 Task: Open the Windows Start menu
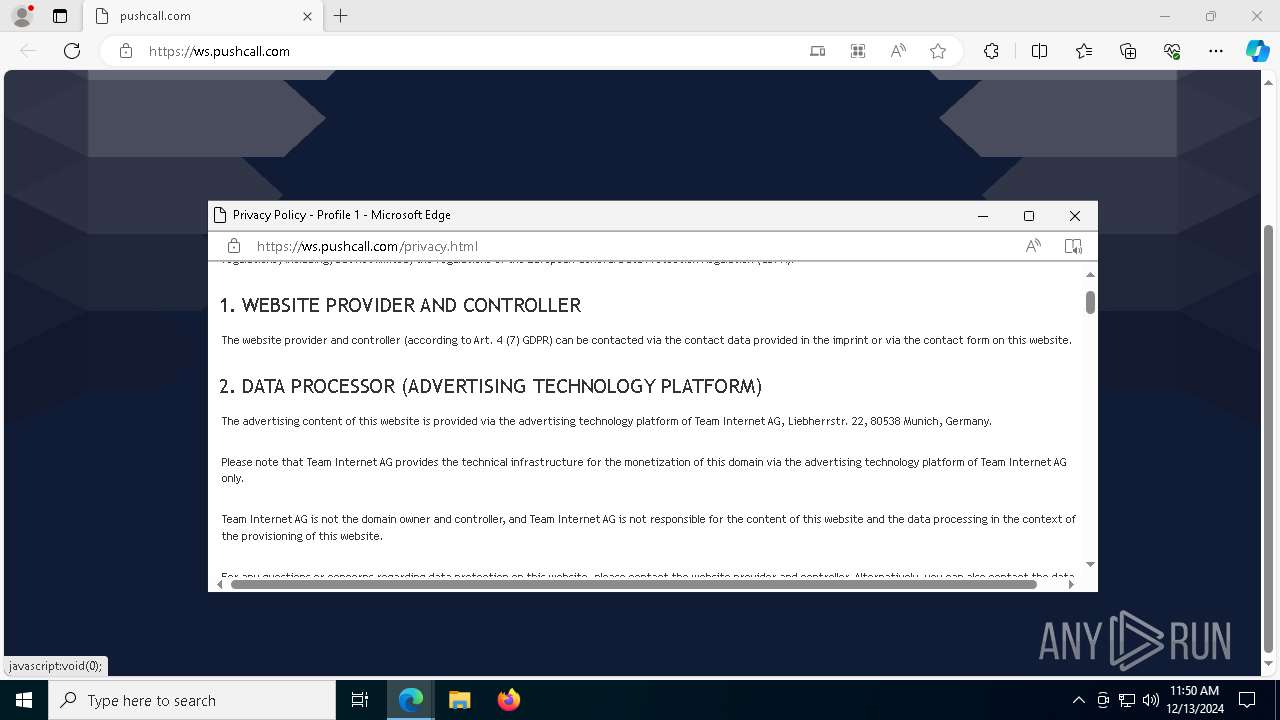[23, 700]
